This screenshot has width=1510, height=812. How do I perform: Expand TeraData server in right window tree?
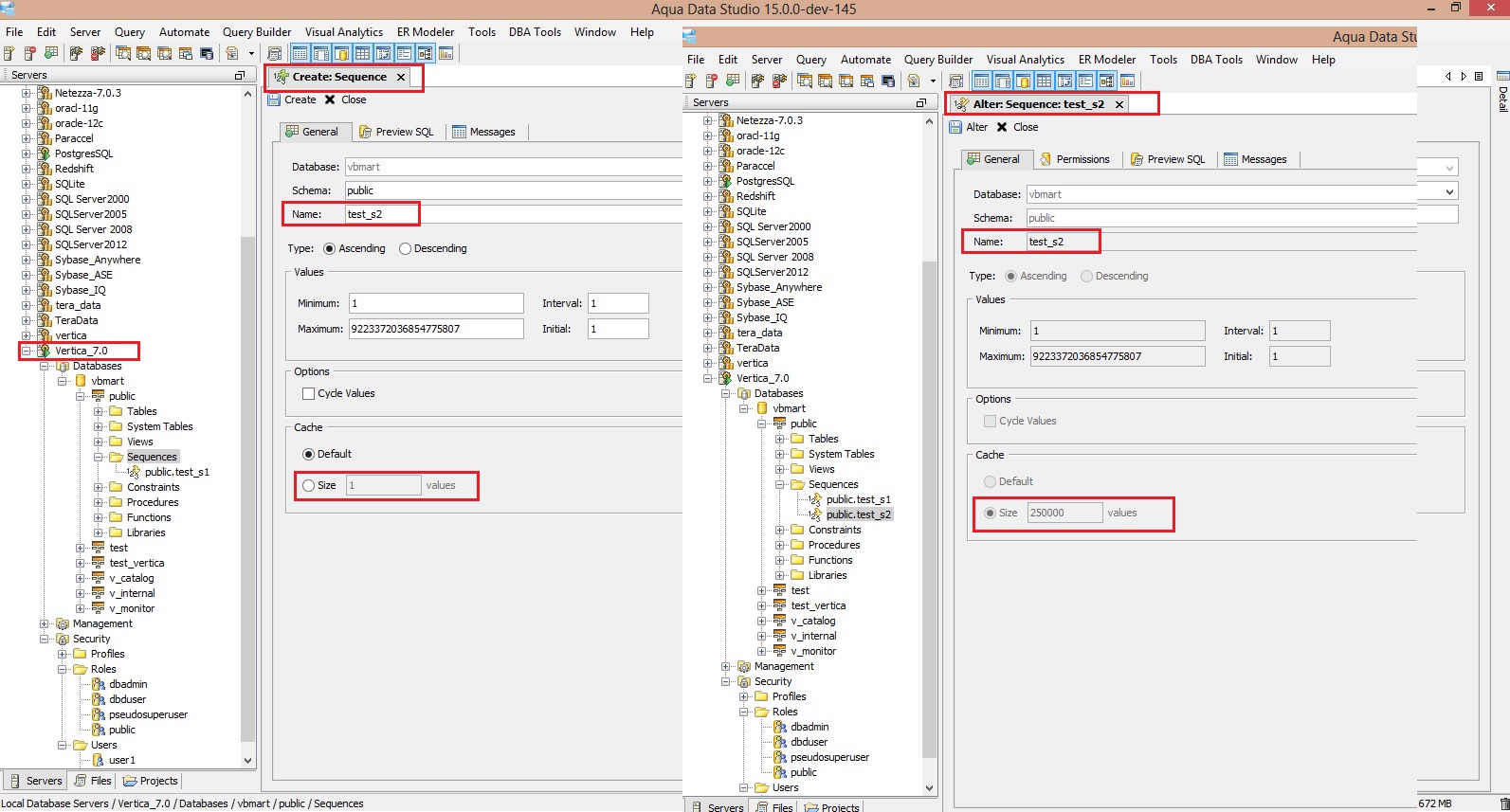[x=708, y=348]
